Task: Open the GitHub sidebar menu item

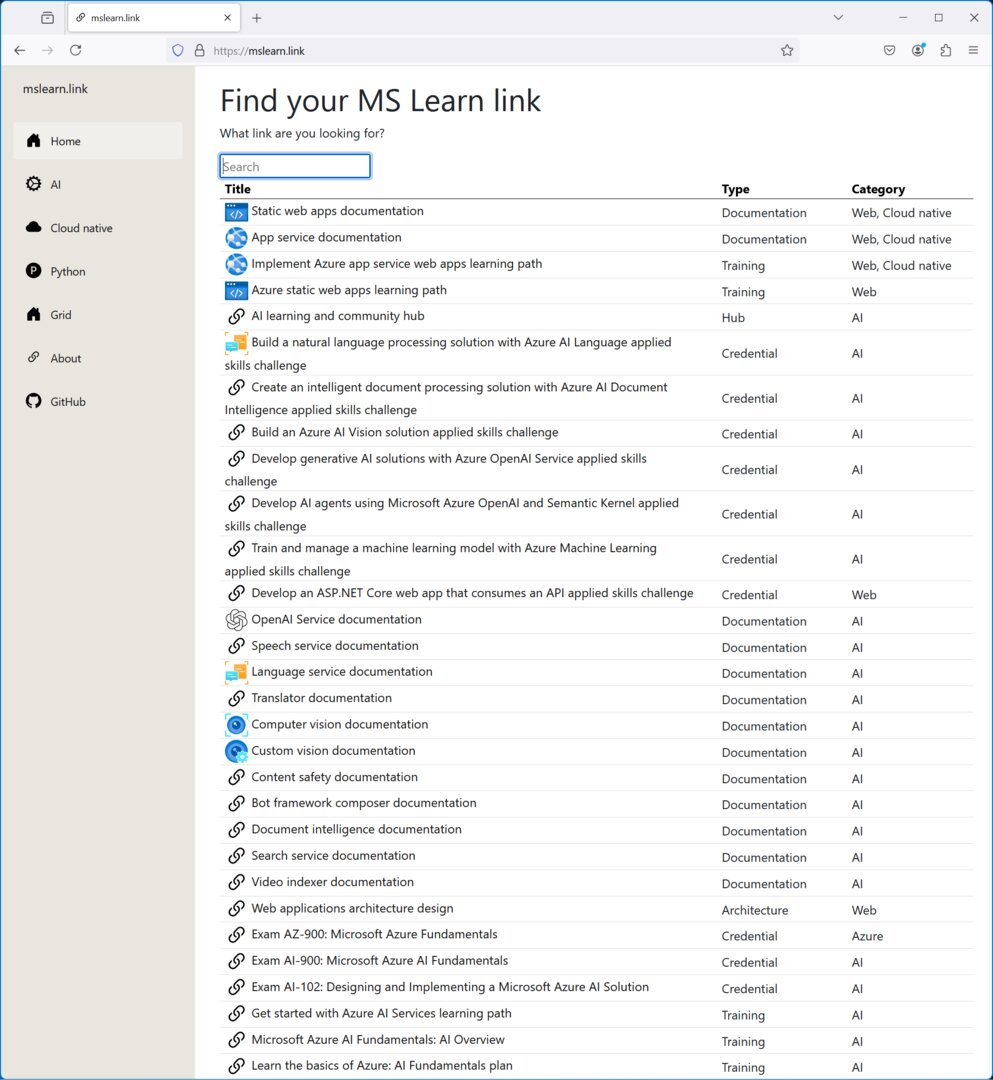Action: tap(98, 401)
